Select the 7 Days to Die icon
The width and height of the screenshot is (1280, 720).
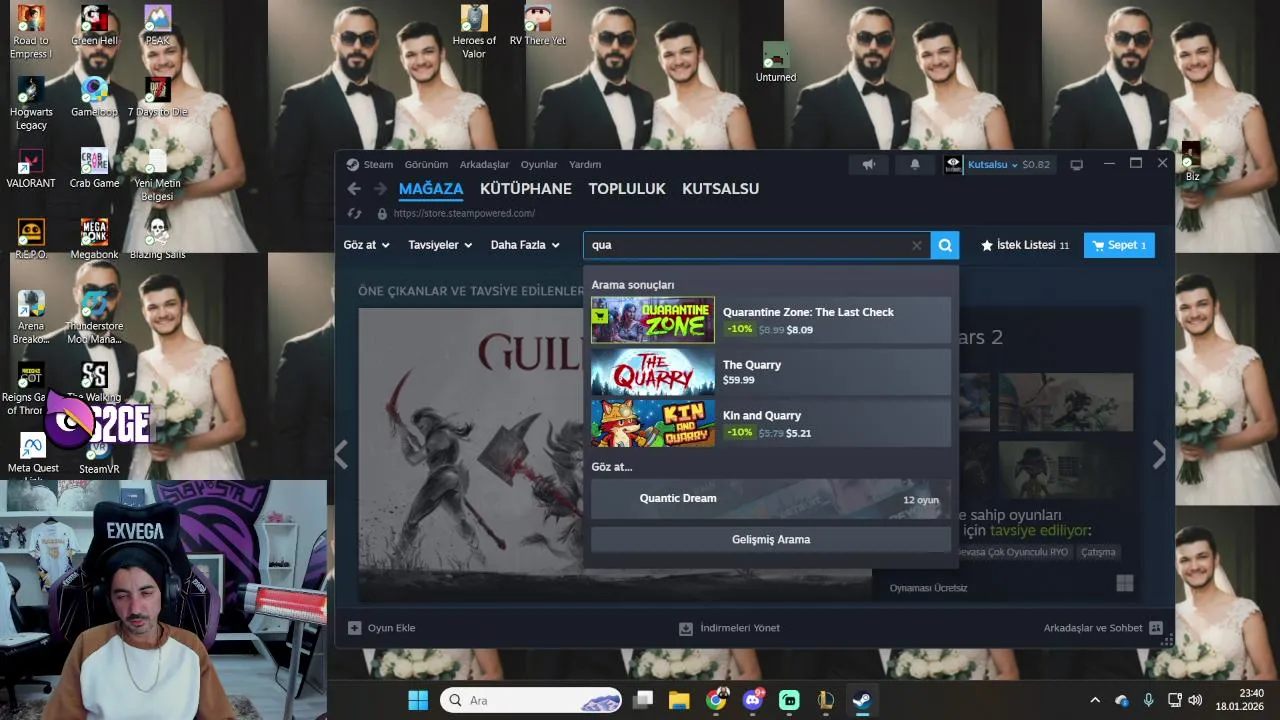pyautogui.click(x=157, y=97)
